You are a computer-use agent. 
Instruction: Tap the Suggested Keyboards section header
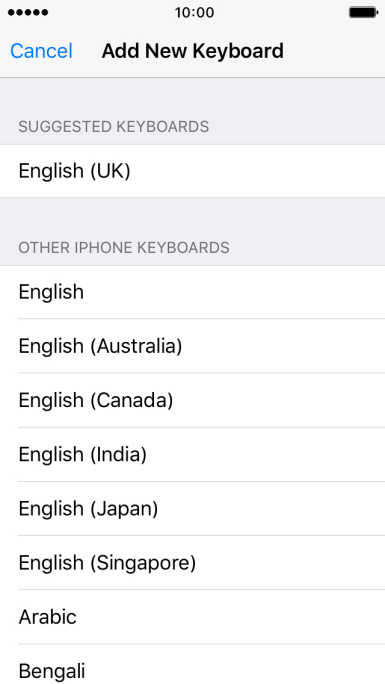(x=114, y=127)
